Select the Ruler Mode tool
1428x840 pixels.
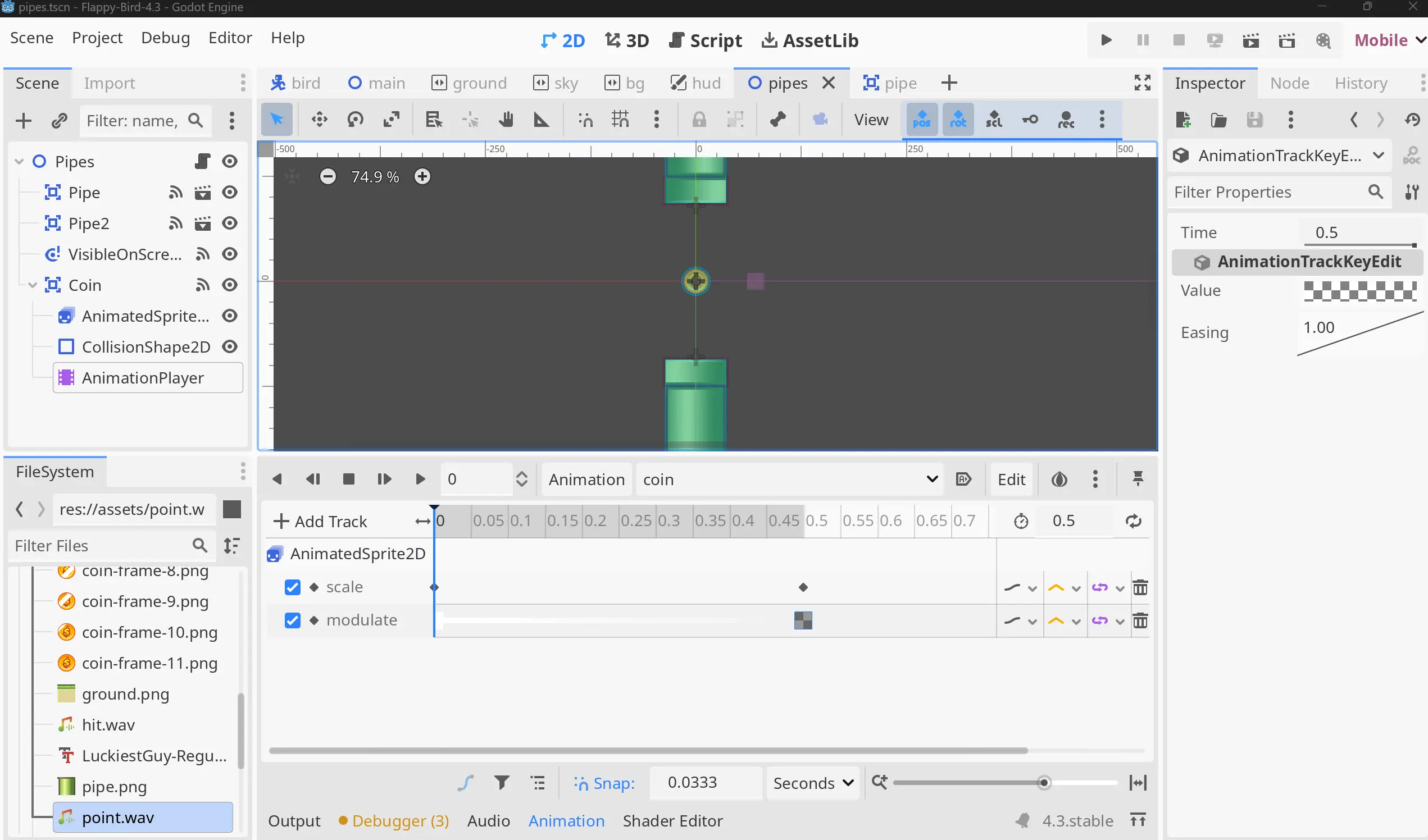tap(542, 120)
